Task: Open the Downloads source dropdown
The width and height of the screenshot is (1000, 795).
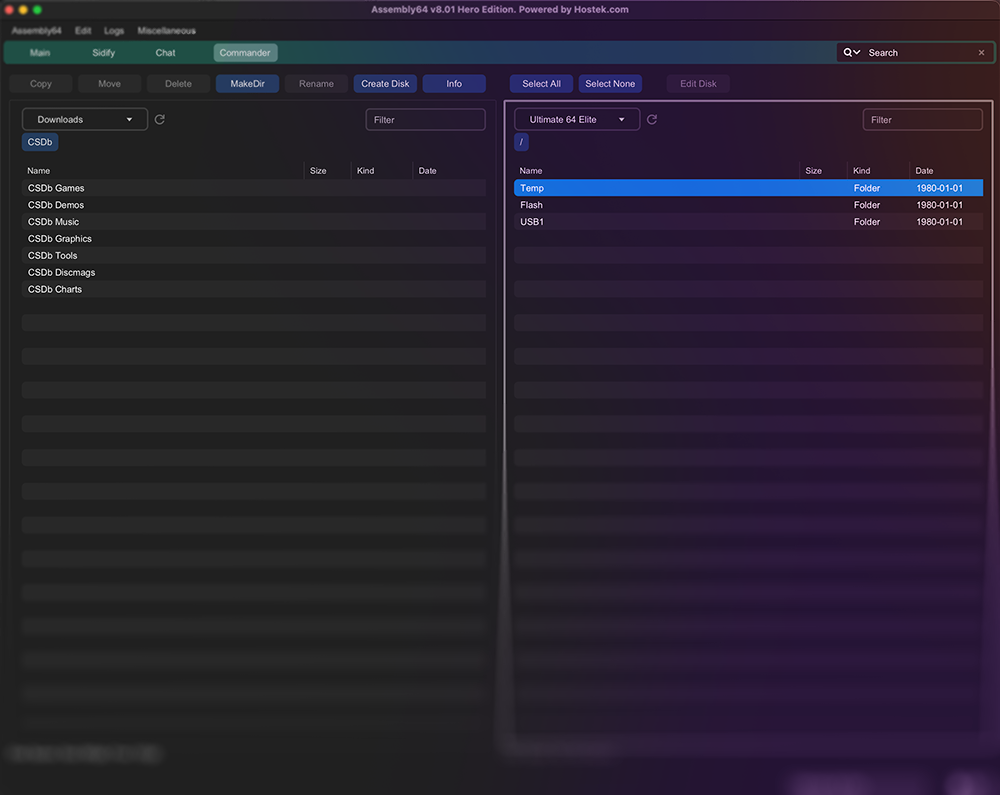Action: pyautogui.click(x=85, y=120)
